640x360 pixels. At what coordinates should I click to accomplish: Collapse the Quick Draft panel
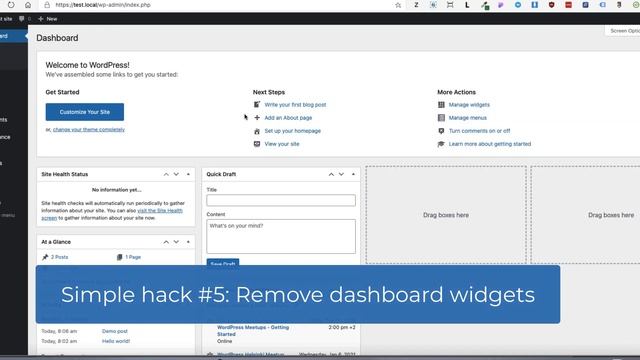[x=353, y=174]
